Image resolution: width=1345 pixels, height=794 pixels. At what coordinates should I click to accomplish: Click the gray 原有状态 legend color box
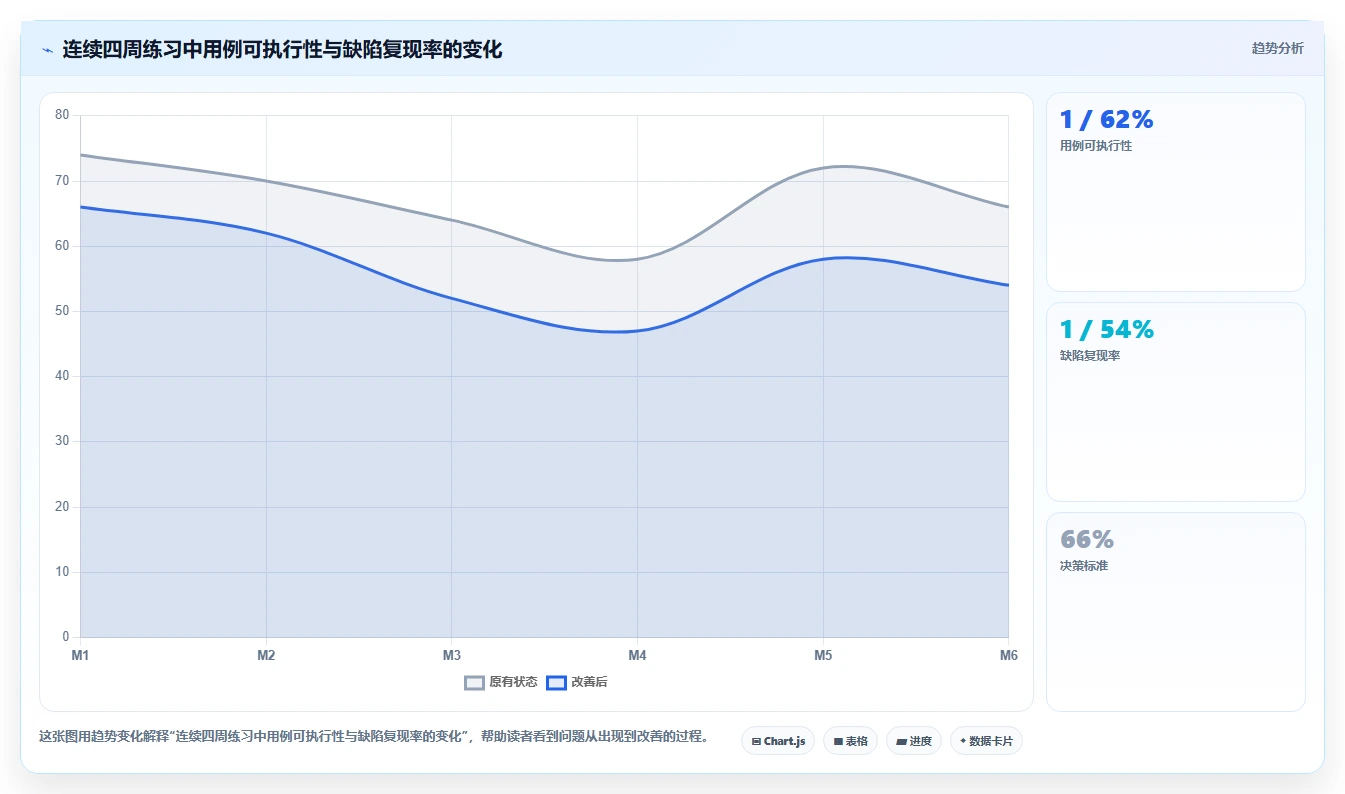475,682
